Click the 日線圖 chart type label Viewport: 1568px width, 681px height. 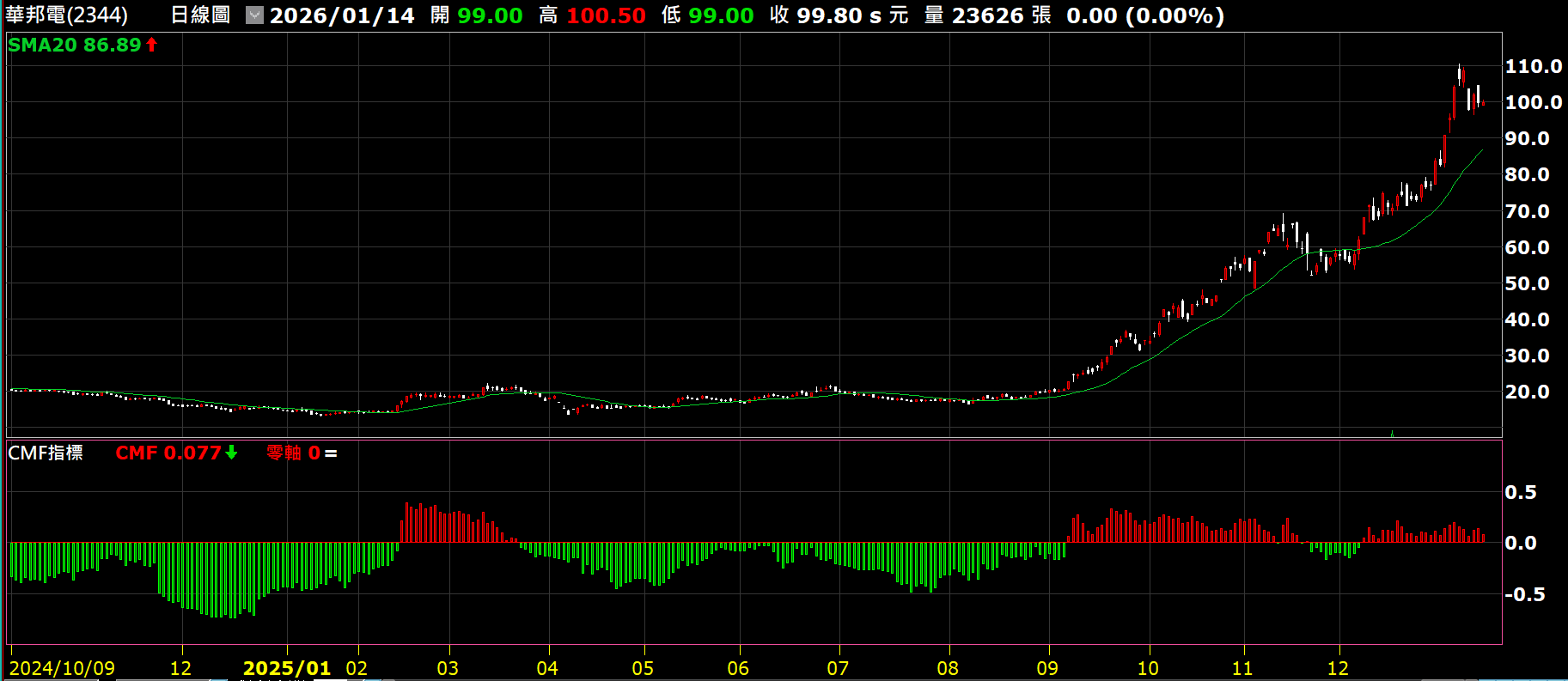pyautogui.click(x=200, y=15)
